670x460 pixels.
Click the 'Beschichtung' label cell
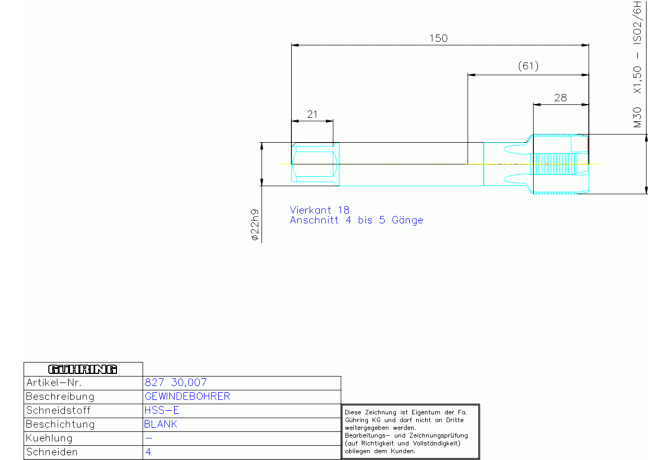click(83, 425)
